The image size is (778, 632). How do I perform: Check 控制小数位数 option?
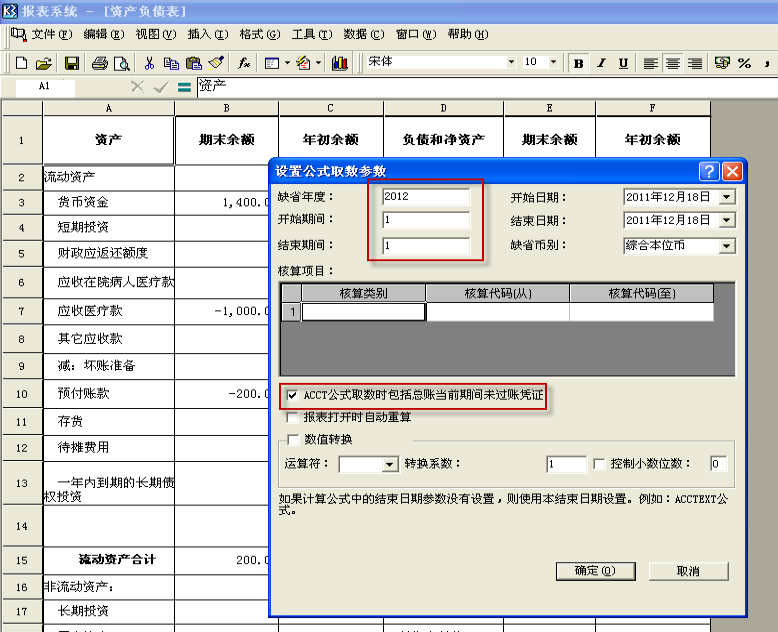(599, 464)
